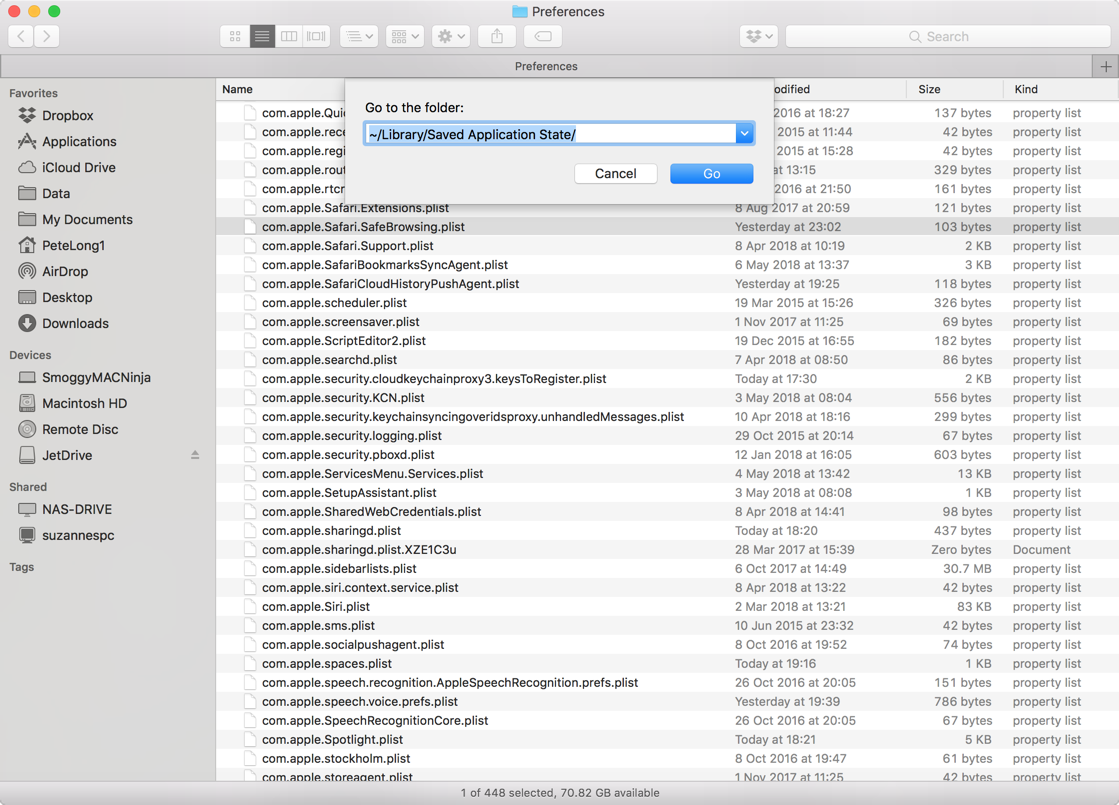Click the Tags heading in sidebar
Screen dimensions: 1119x805
tap(21, 567)
